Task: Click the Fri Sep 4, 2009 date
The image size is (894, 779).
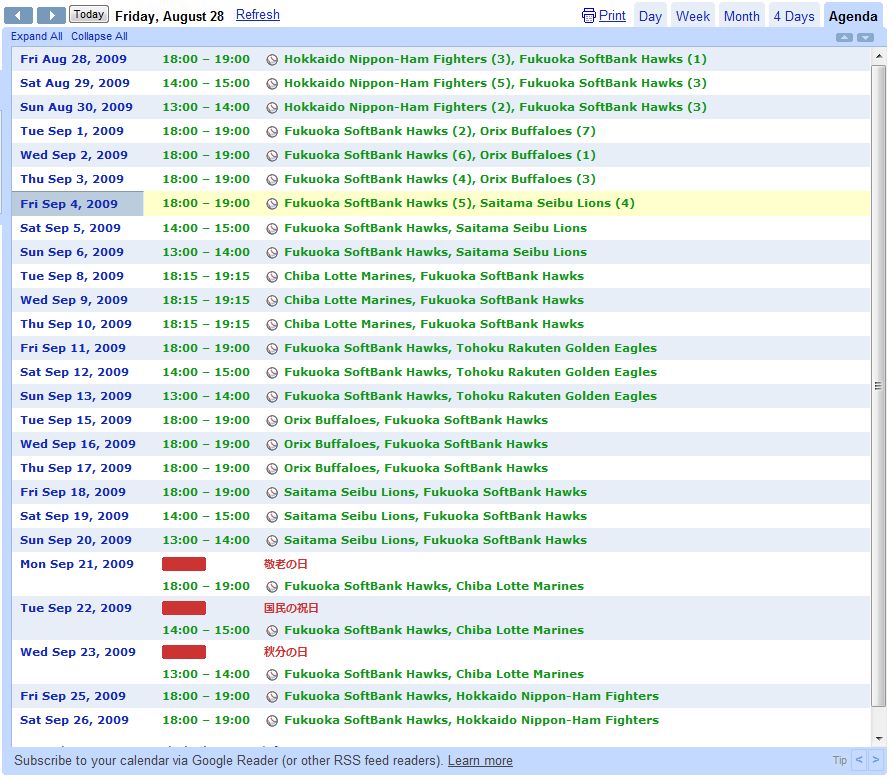Action: pos(69,204)
